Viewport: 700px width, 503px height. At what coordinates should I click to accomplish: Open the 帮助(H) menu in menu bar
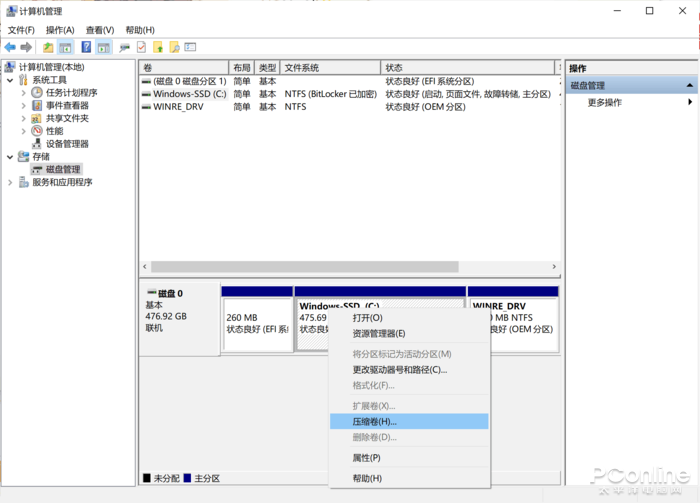140,30
